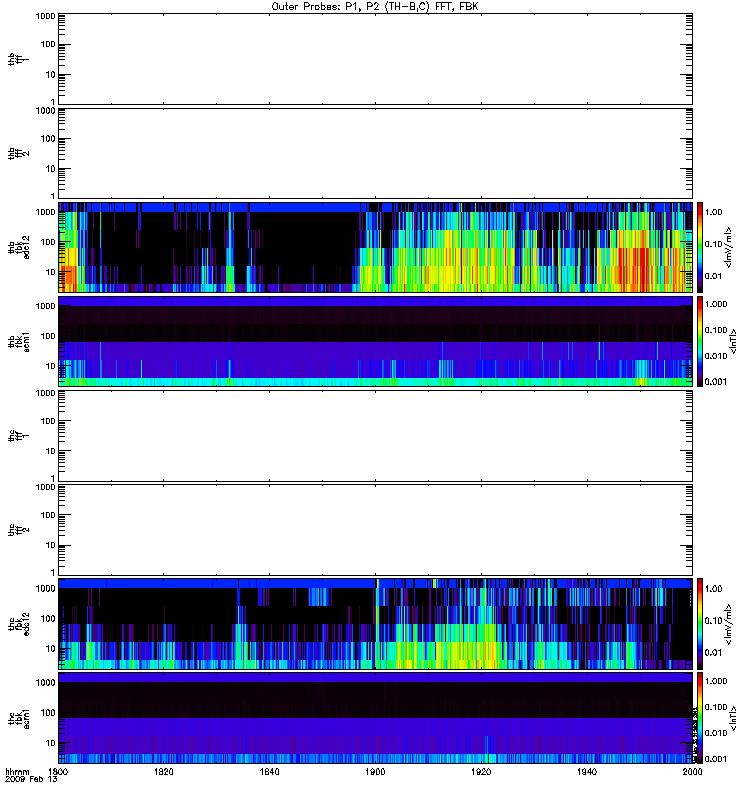Click inside the thc fbk edc12 spectrogram
The width and height of the screenshot is (750, 800).
375,623
